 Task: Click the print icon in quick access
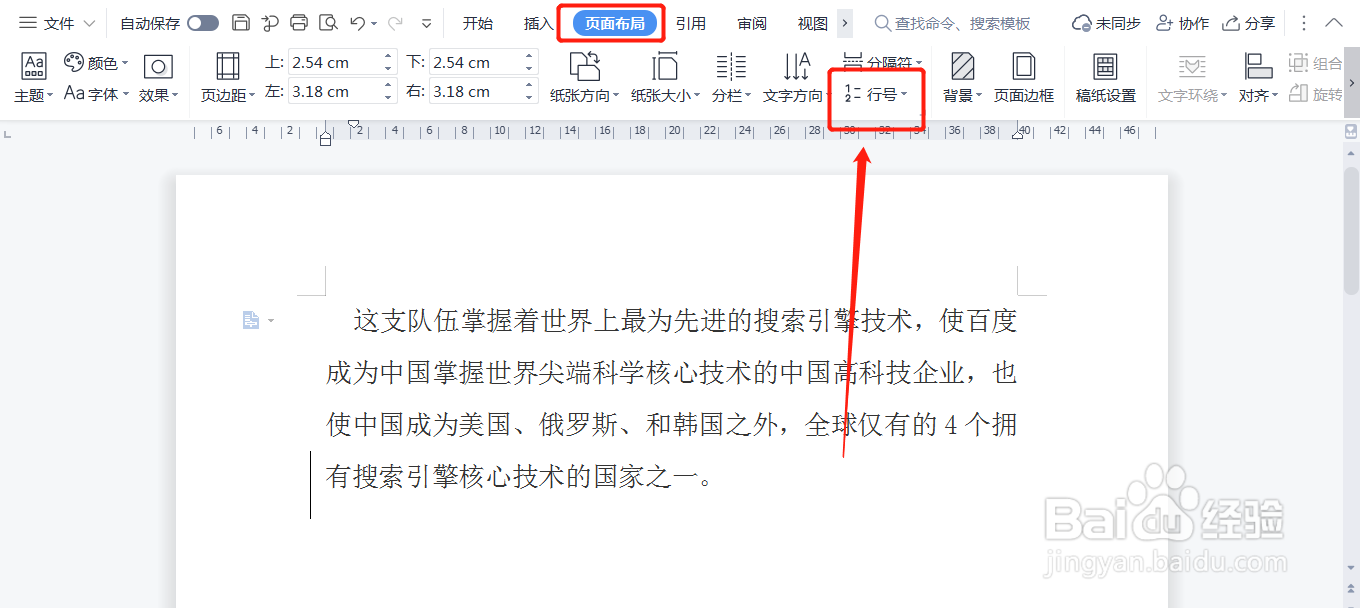click(x=298, y=23)
